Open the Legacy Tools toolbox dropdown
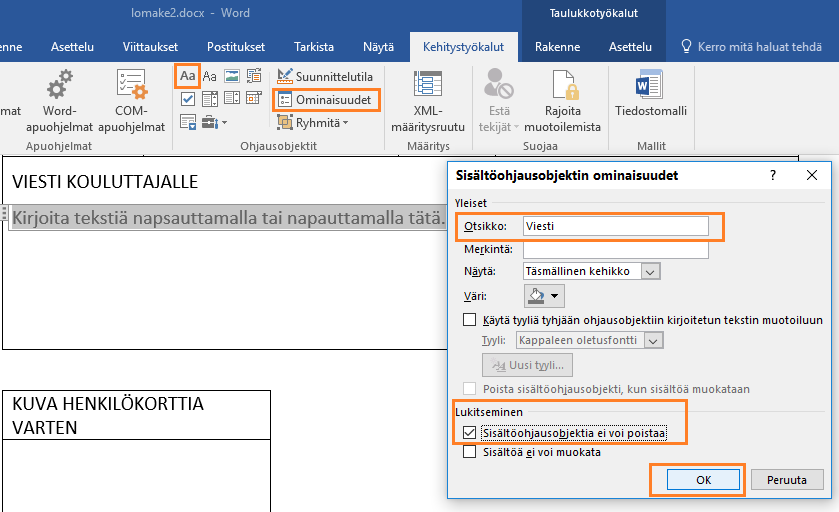This screenshot has height=512, width=839. 215,123
